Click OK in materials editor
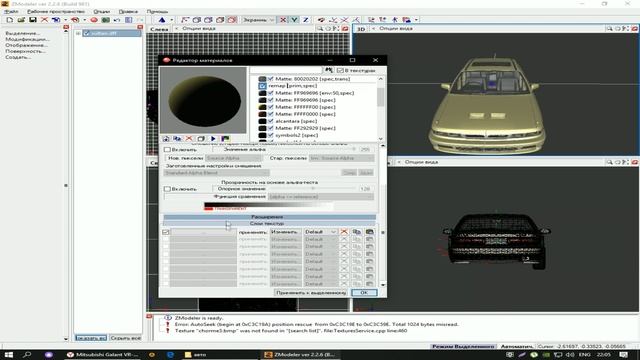640x360 pixels. (364, 293)
